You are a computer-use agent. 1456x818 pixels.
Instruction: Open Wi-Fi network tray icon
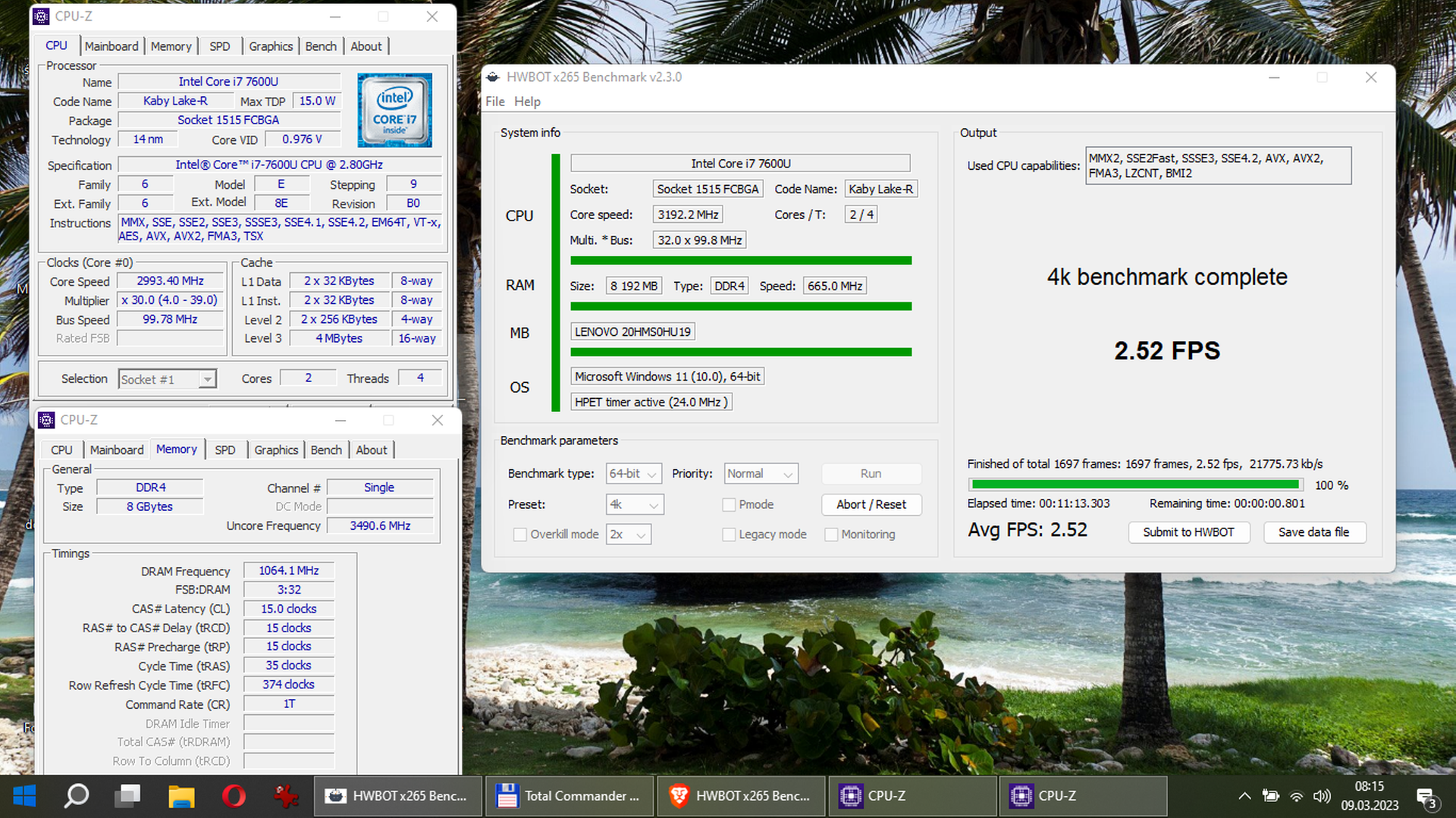tap(1297, 796)
